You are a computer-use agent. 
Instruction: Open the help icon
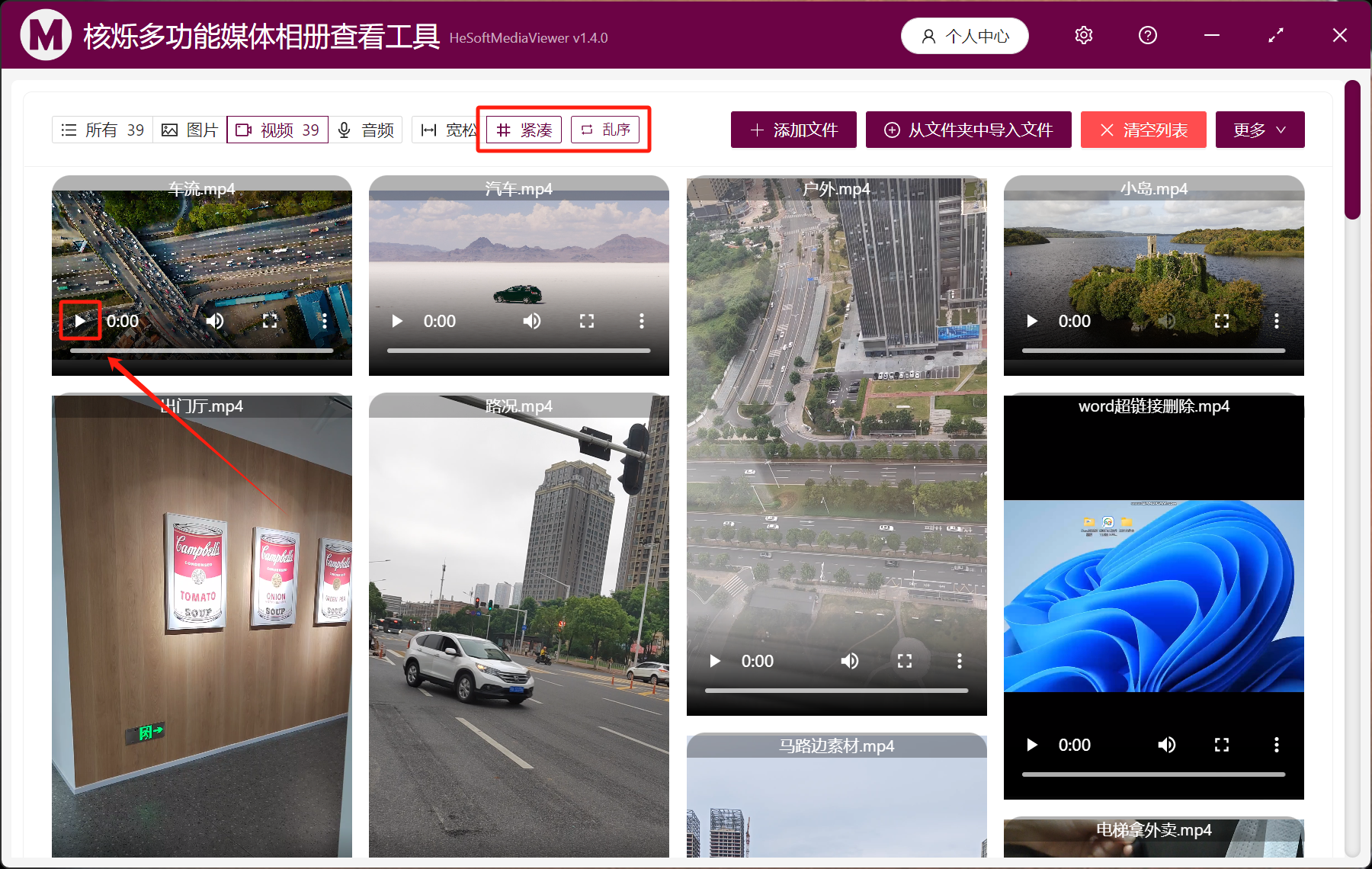click(1147, 35)
